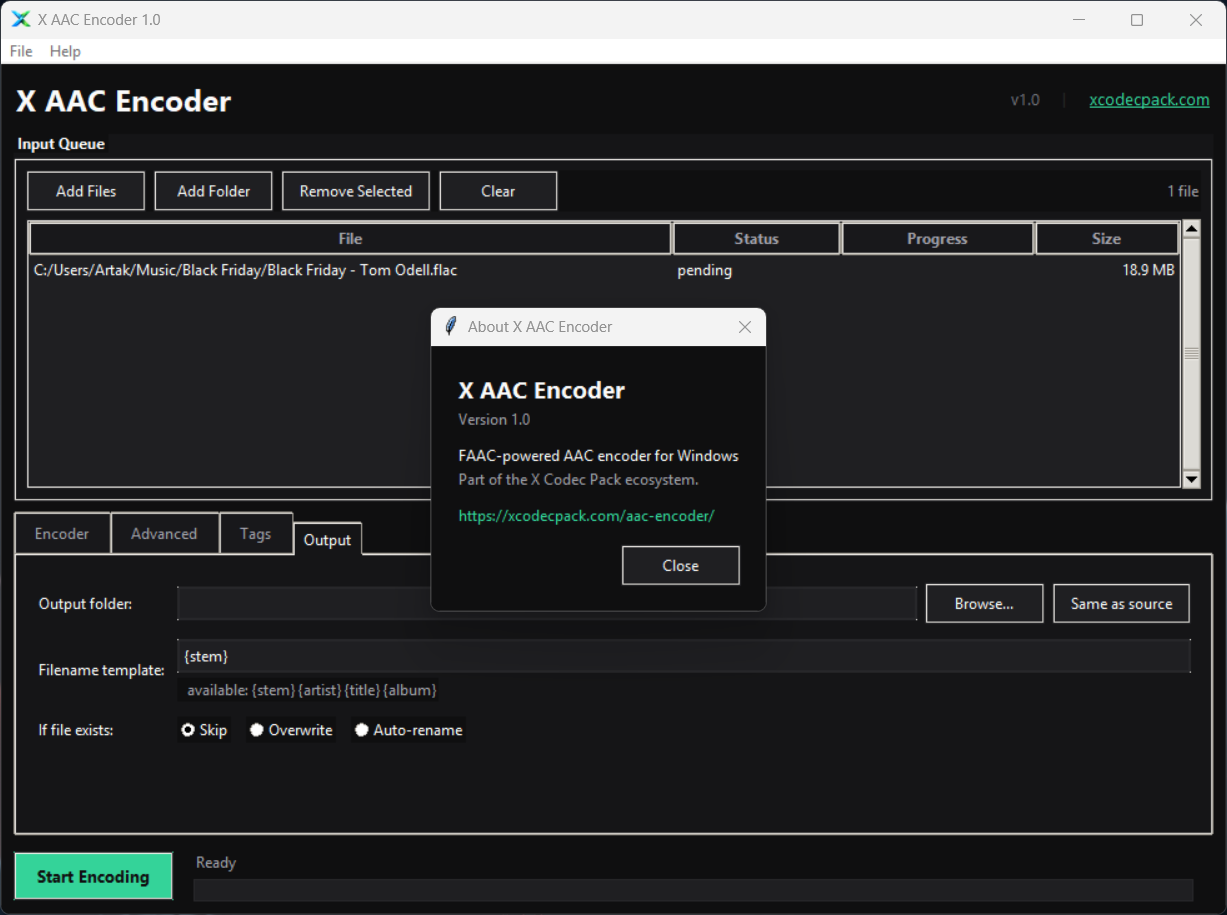Switch to the Tags tab
Image resolution: width=1227 pixels, height=915 pixels.
point(255,533)
